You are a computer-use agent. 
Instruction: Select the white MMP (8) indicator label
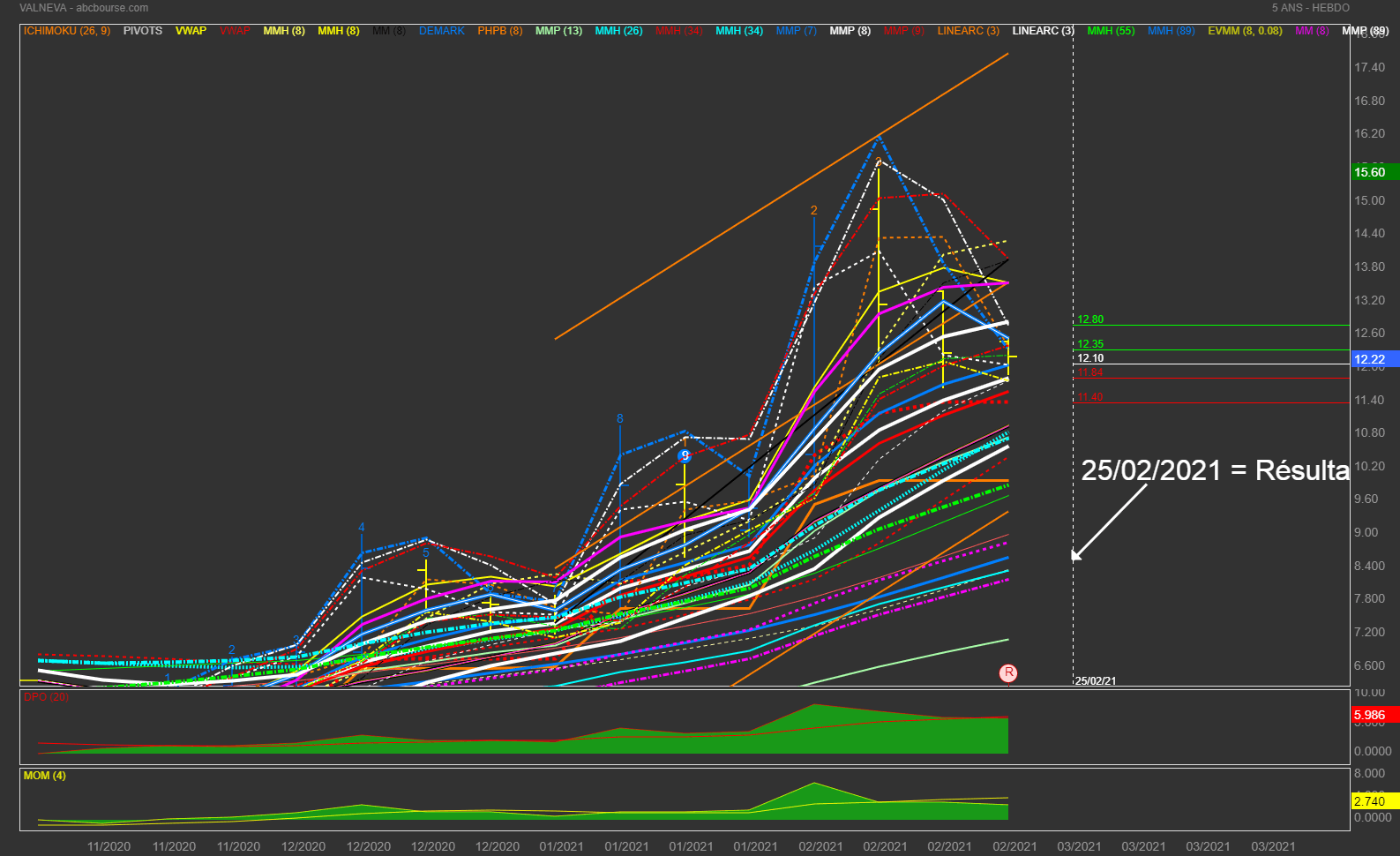click(850, 31)
